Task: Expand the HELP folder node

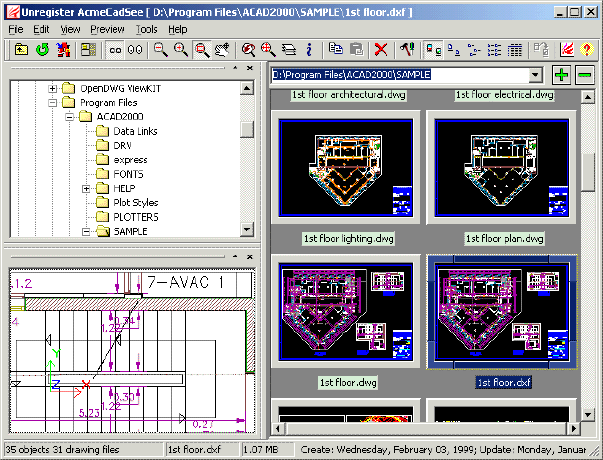Action: (x=86, y=188)
